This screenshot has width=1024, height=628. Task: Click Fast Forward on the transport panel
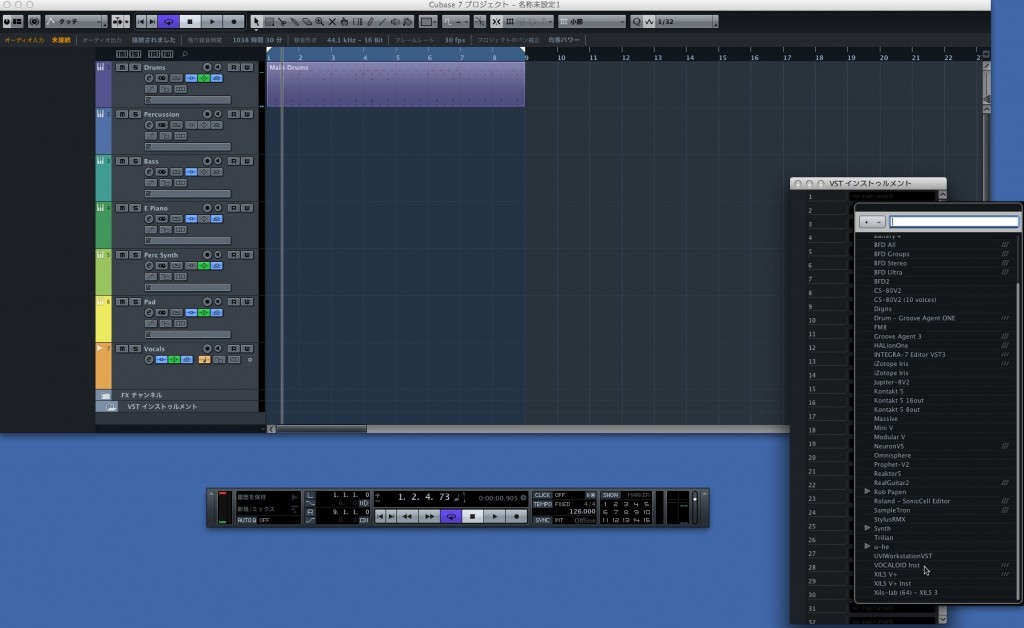coord(429,516)
